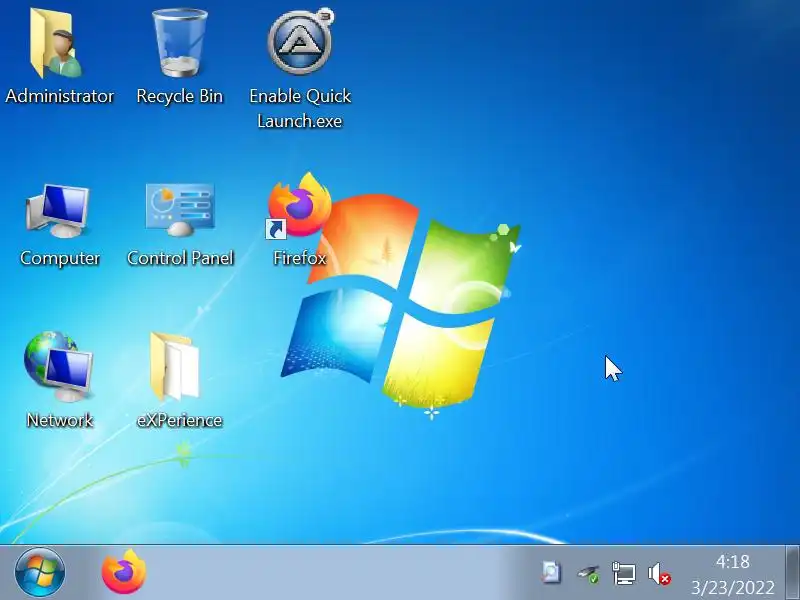Select the eXPerience folder icon

coord(174,366)
